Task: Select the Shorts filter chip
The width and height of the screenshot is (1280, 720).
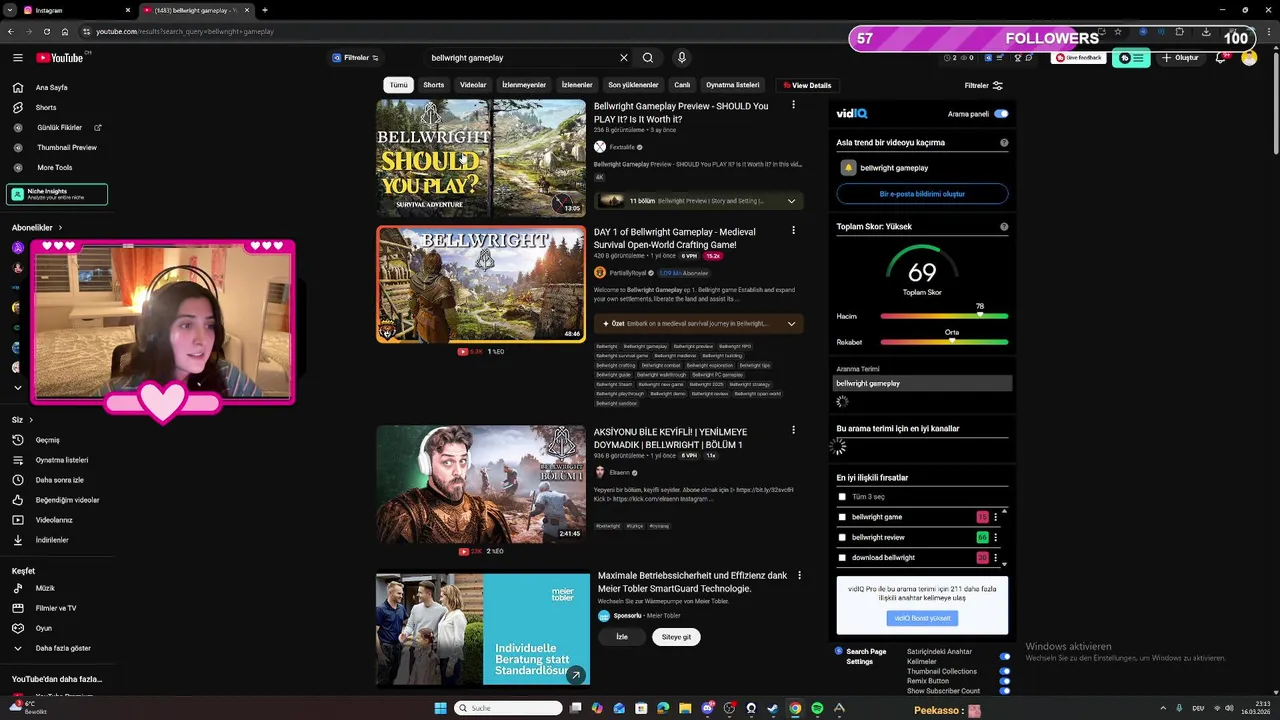Action: [x=433, y=85]
